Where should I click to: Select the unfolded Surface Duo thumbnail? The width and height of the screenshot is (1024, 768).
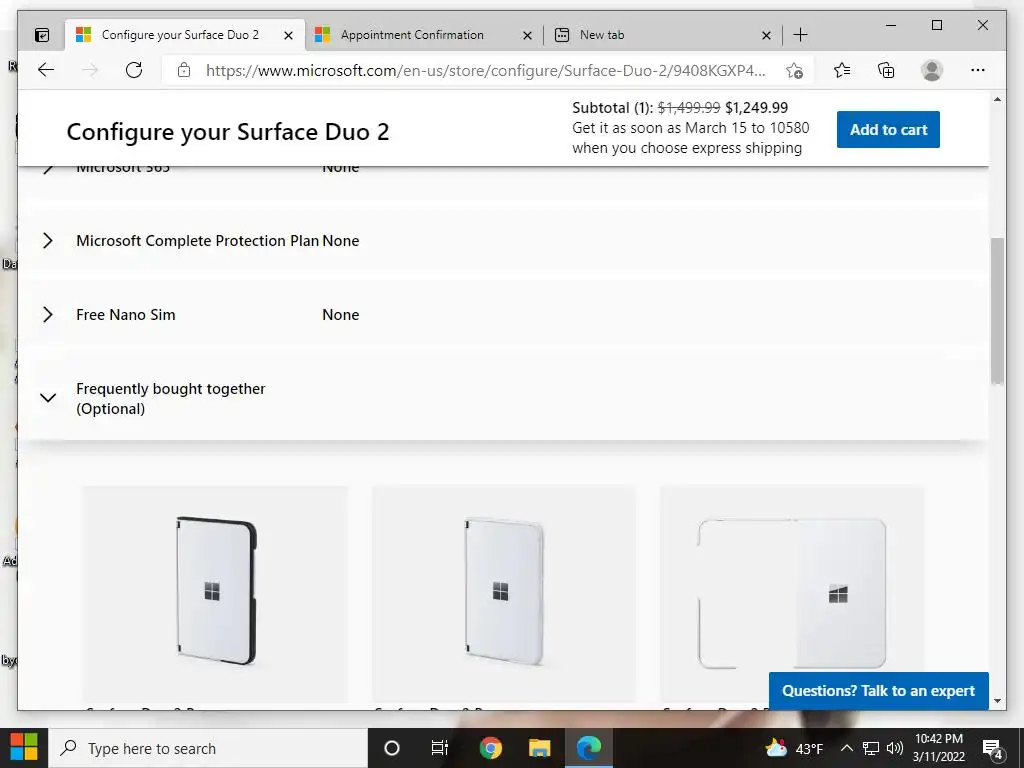792,594
